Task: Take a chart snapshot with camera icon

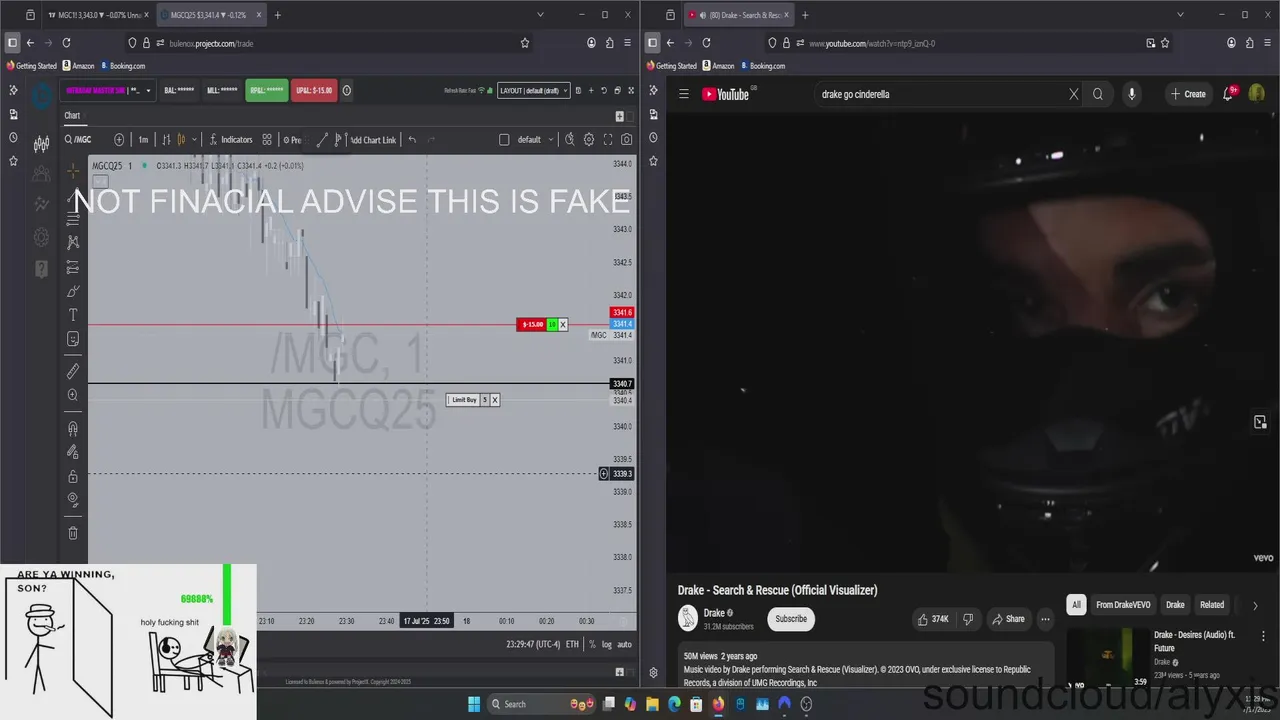Action: [x=627, y=140]
